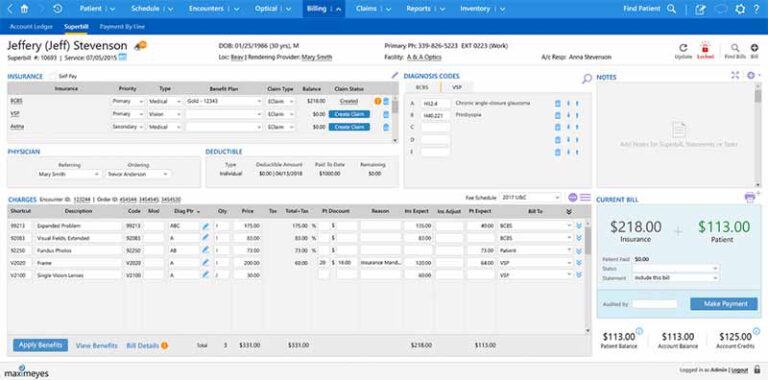Open the A & A Optics facility link

click(x=424, y=57)
